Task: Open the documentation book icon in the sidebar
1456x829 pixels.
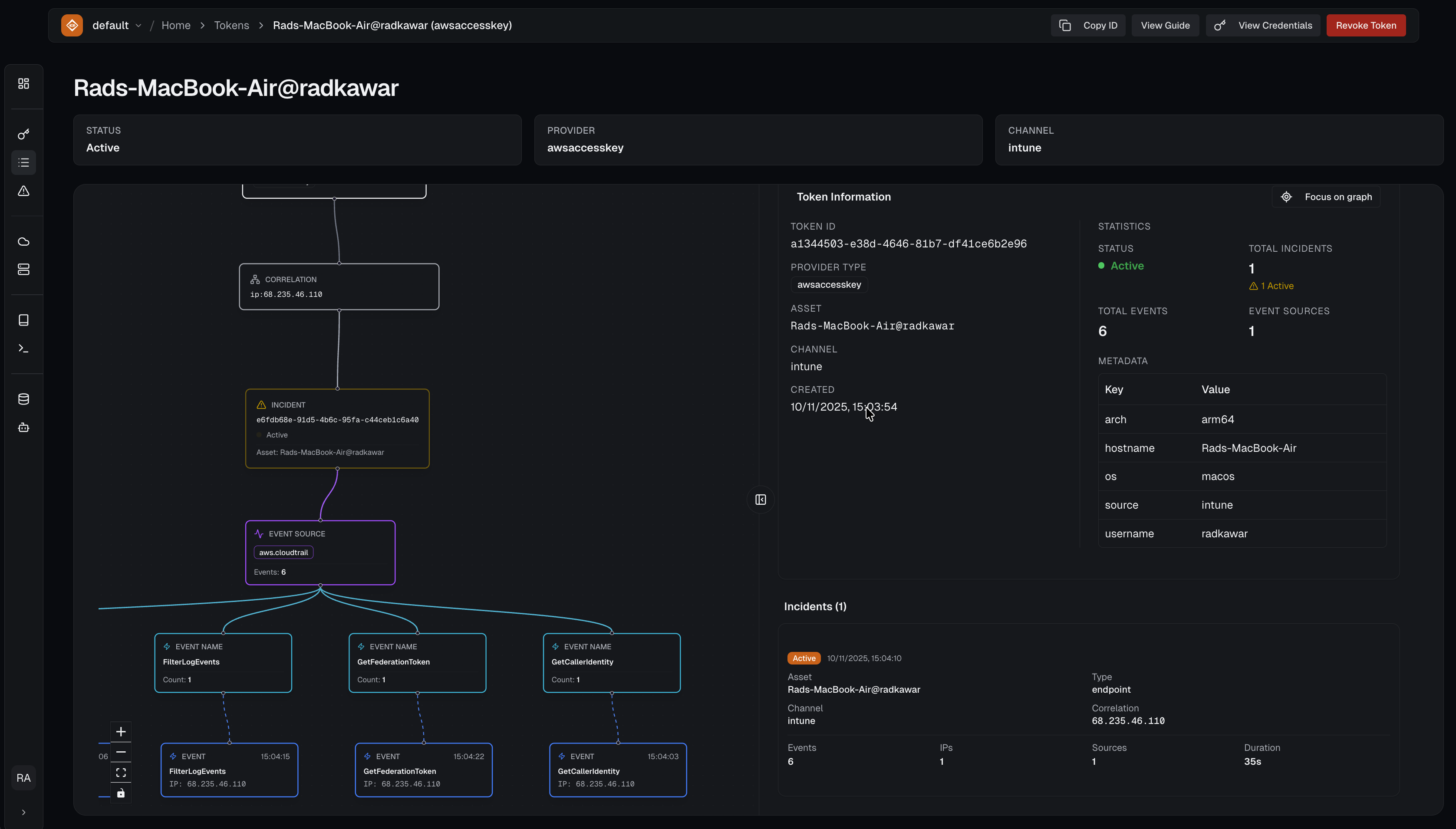Action: 23,319
